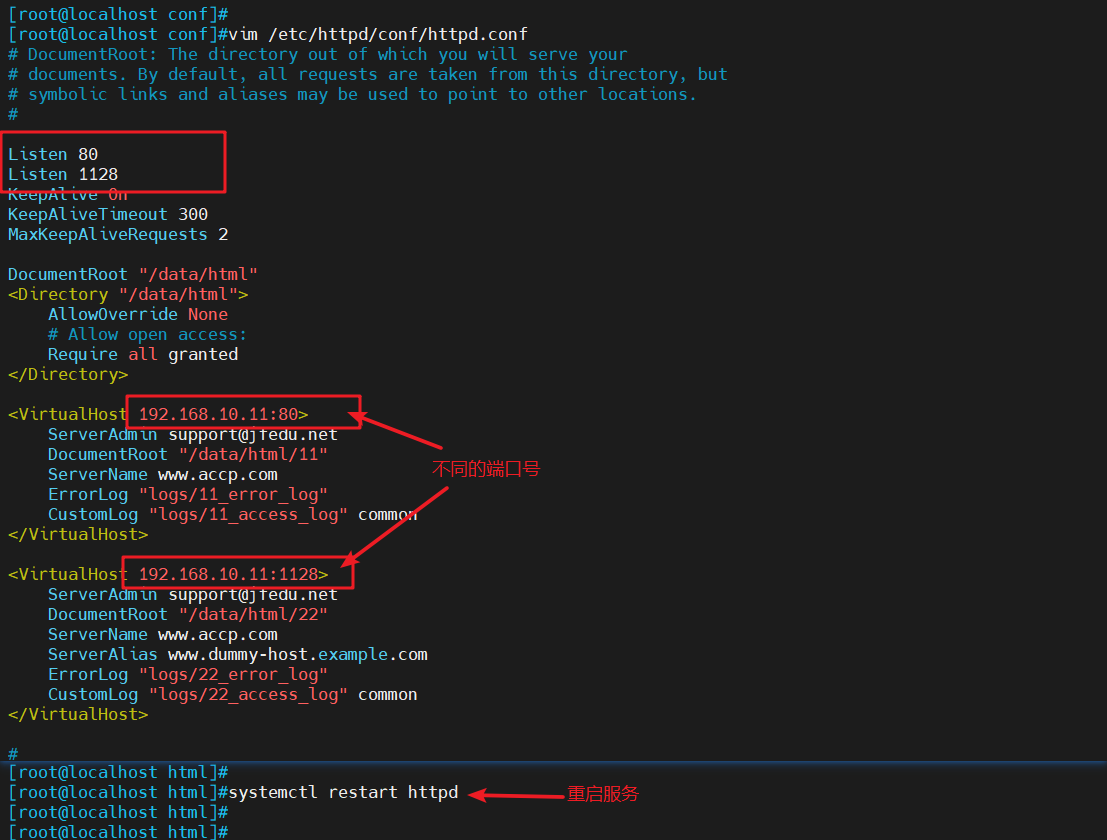Click ErrorLog 'logs/11_error_log' line
This screenshot has height=840, width=1107.
point(188,495)
